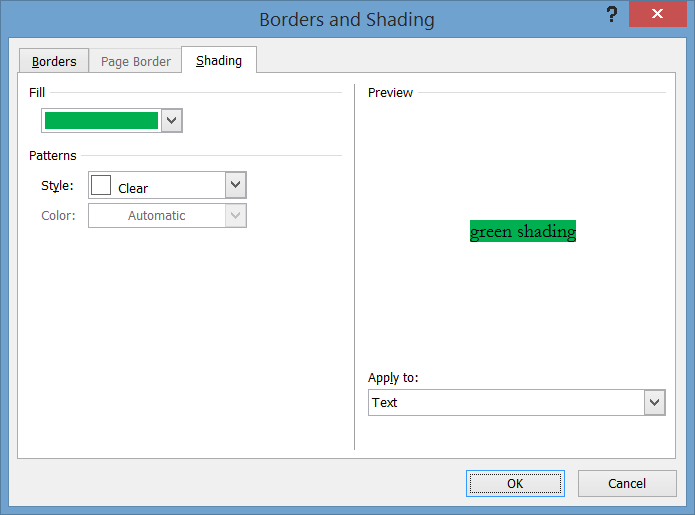Viewport: 695px width, 515px height.
Task: Click the Patterns section label
Action: point(53,156)
